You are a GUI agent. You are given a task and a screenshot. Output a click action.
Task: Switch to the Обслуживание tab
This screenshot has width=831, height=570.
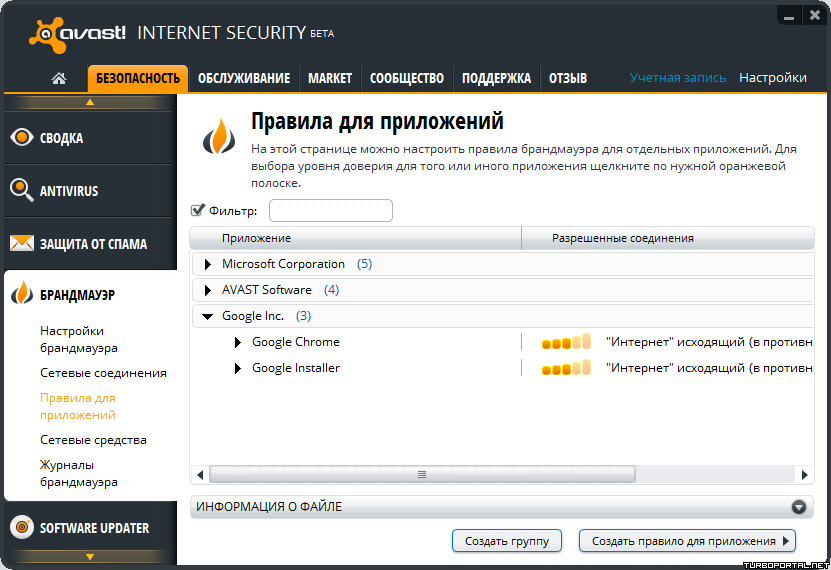(244, 78)
